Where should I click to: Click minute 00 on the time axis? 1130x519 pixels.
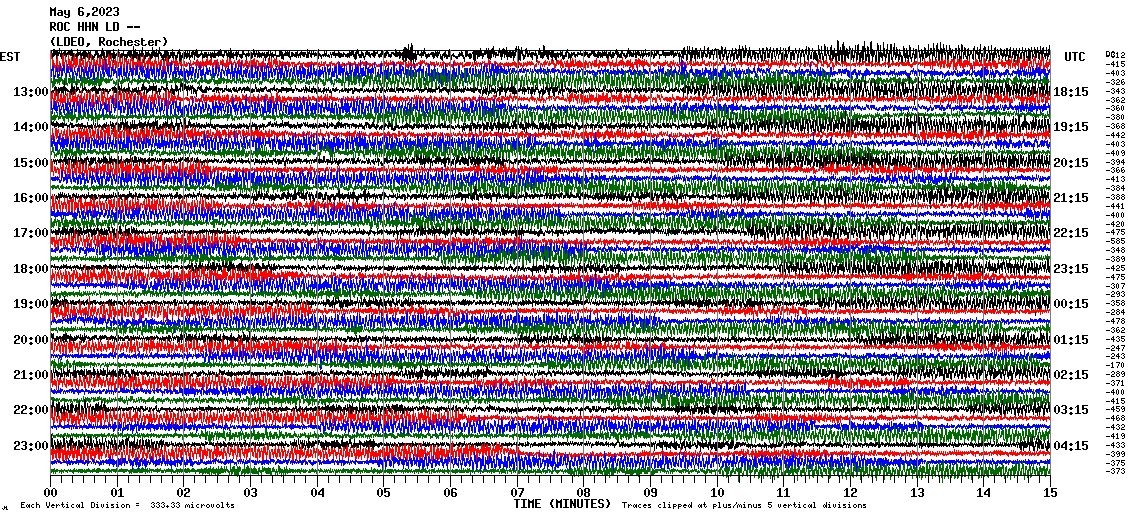coord(52,493)
